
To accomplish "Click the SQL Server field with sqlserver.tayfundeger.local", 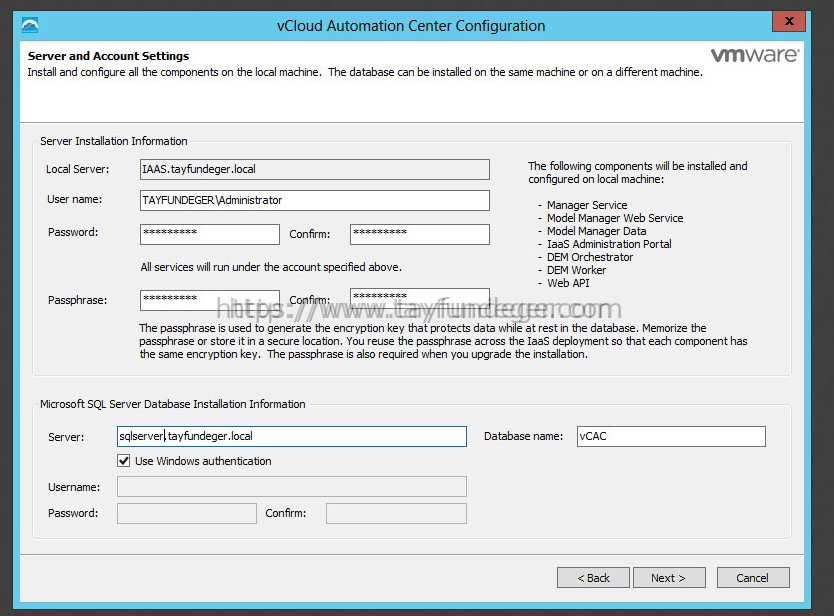I will [291, 436].
